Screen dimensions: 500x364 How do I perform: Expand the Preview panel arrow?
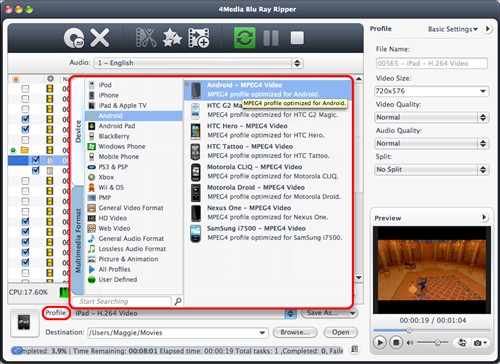(x=484, y=218)
